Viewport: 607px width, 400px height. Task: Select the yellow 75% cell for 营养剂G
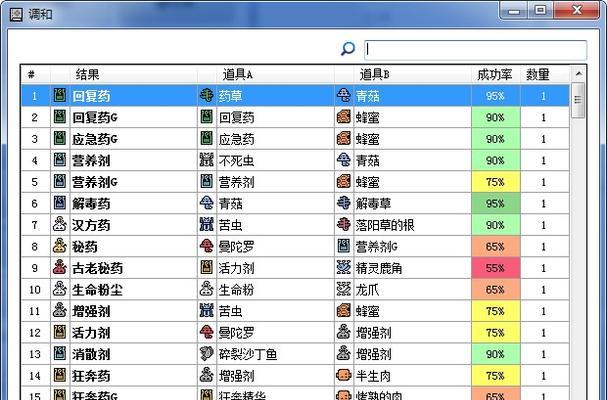(x=496, y=182)
